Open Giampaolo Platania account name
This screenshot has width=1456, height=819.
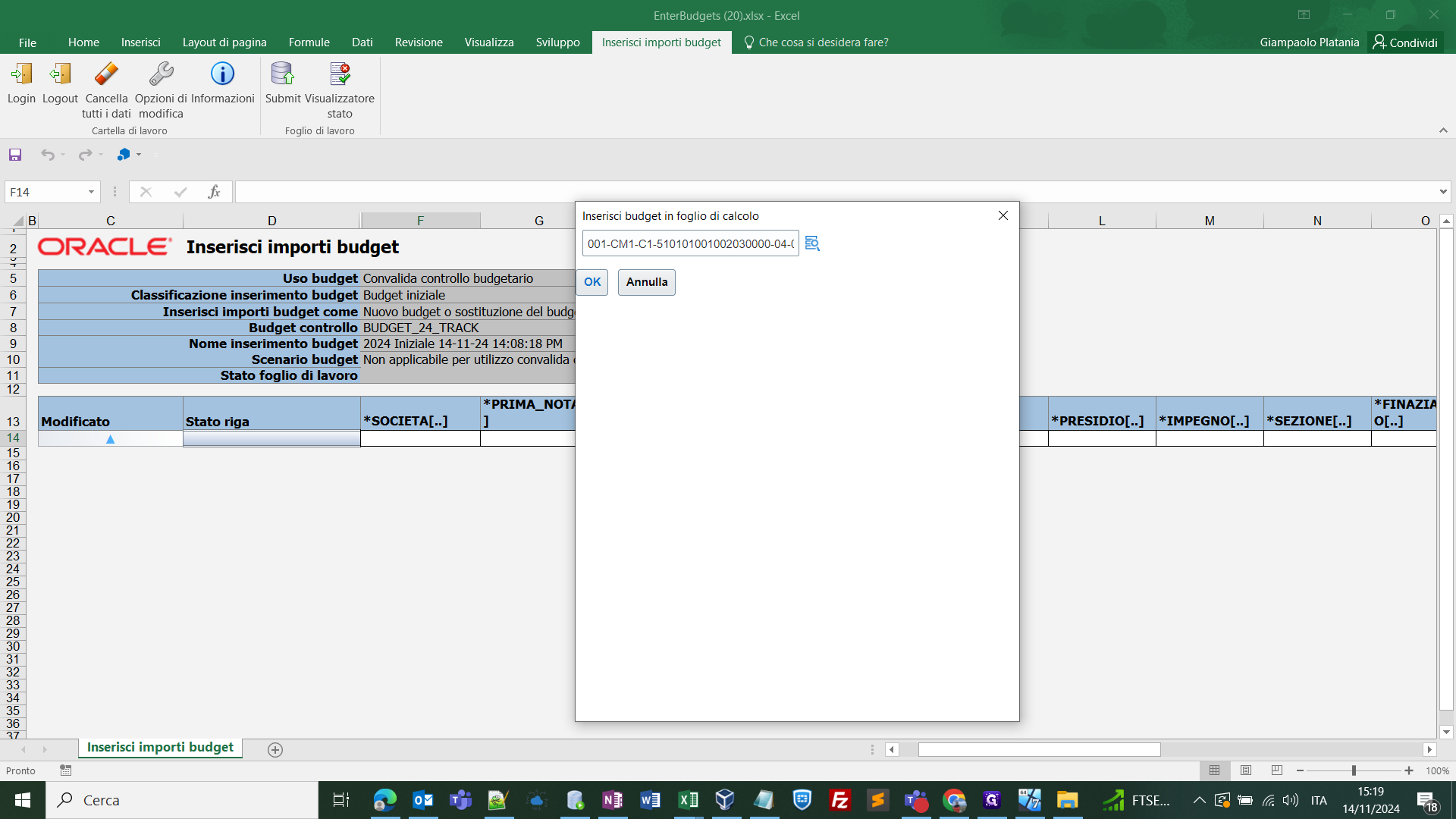point(1309,42)
